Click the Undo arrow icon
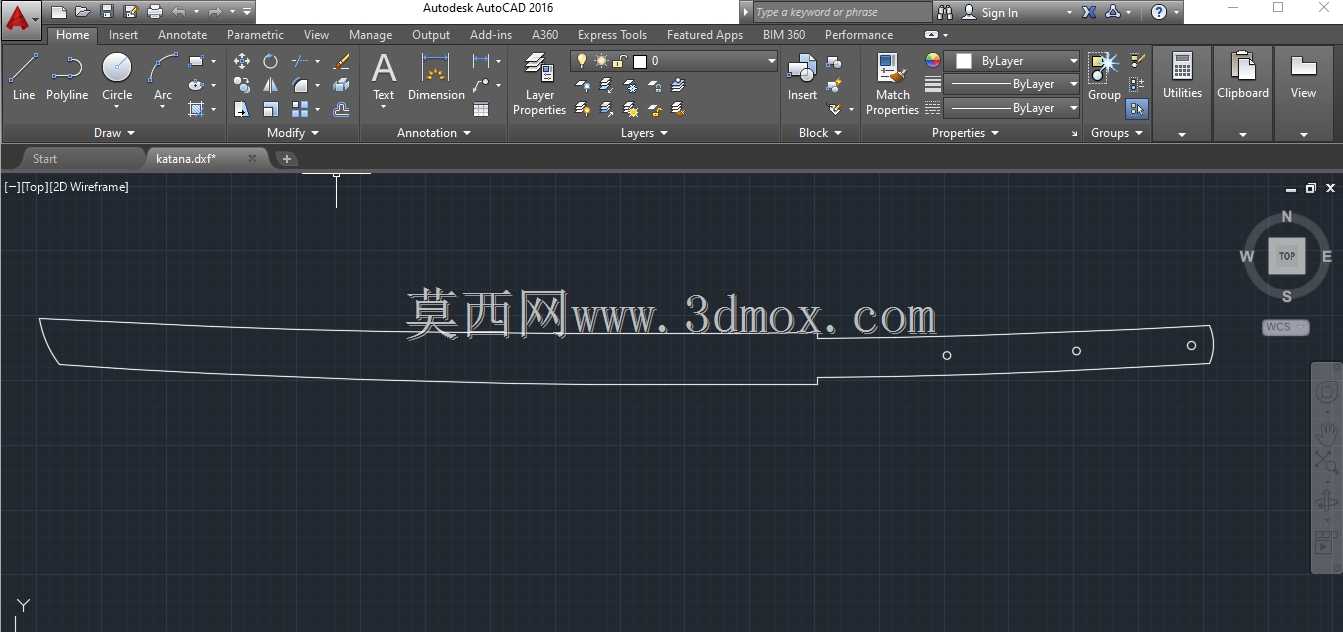1343x632 pixels. click(x=179, y=12)
